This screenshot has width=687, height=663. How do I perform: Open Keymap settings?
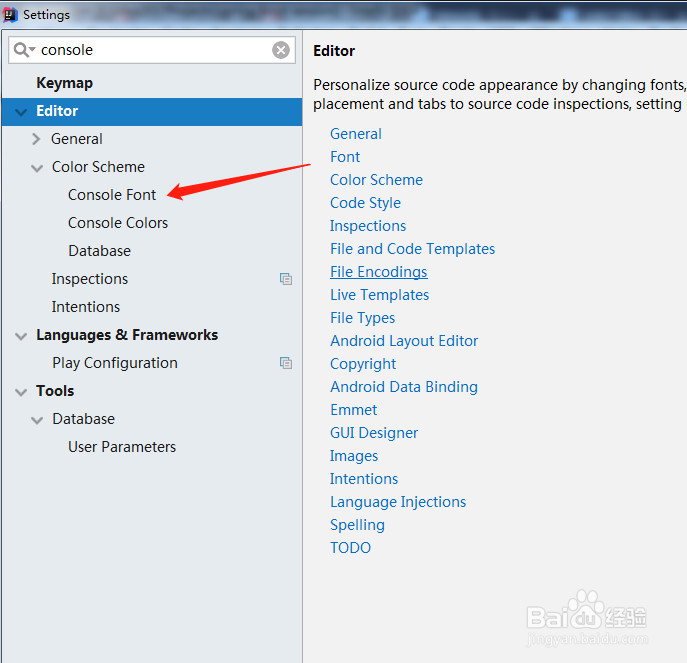pyautogui.click(x=64, y=83)
